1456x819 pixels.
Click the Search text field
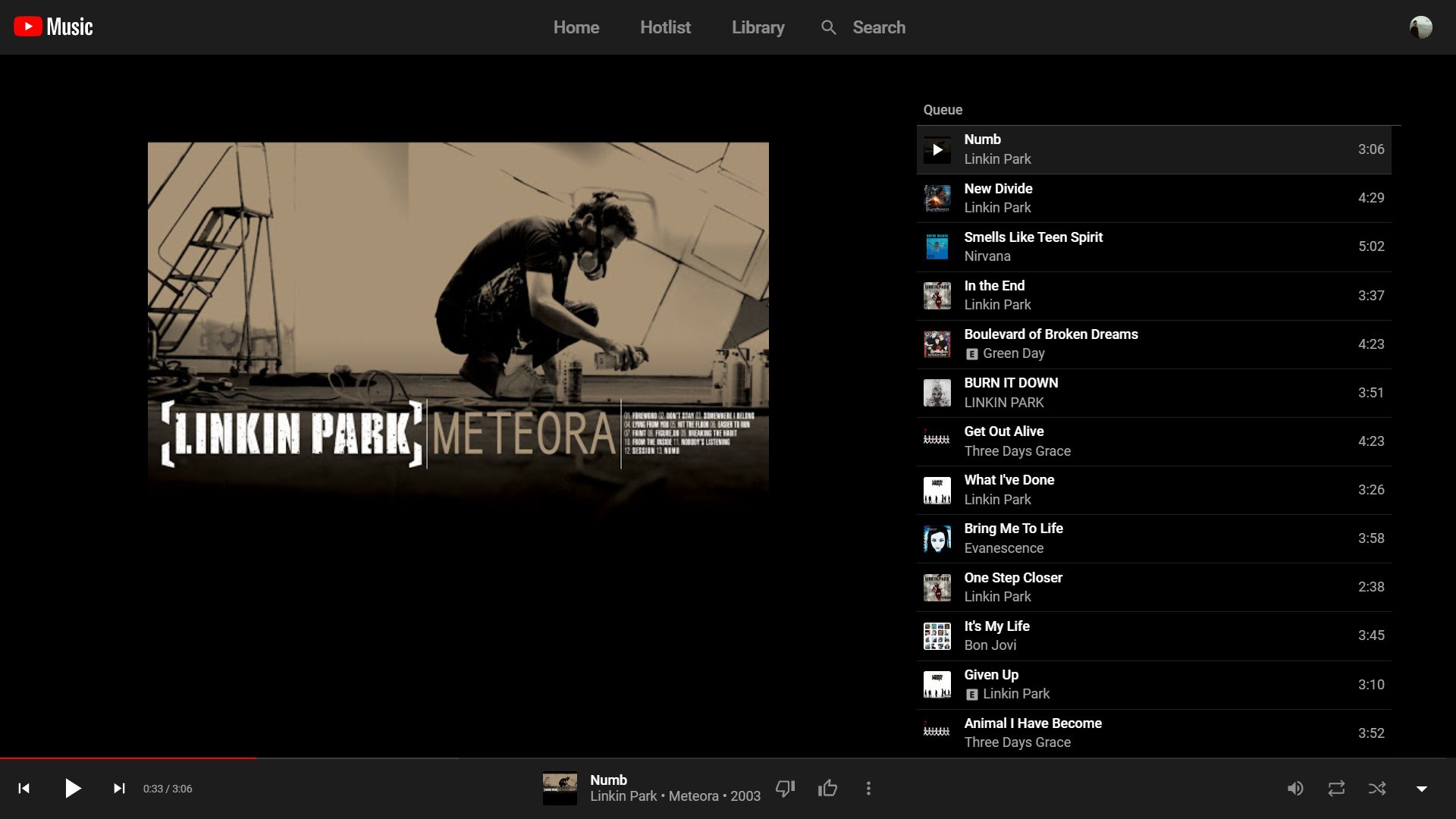click(879, 27)
